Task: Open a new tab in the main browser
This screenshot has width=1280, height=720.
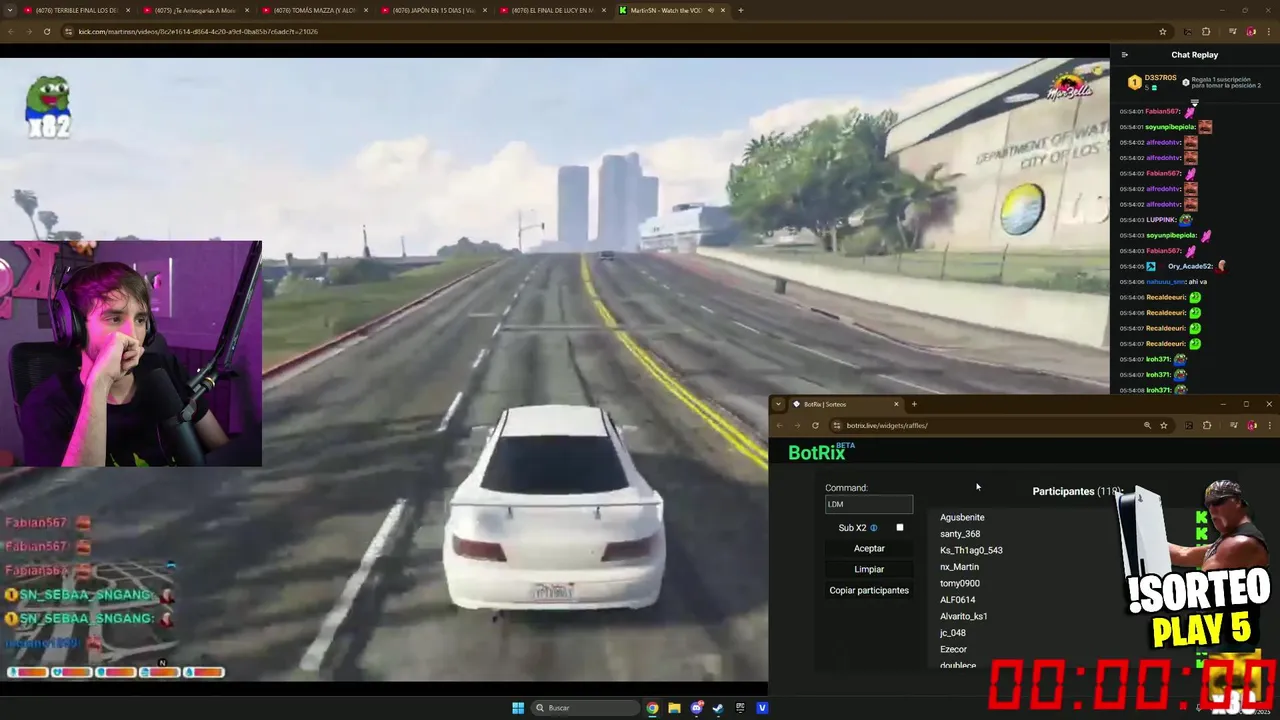Action: [740, 10]
